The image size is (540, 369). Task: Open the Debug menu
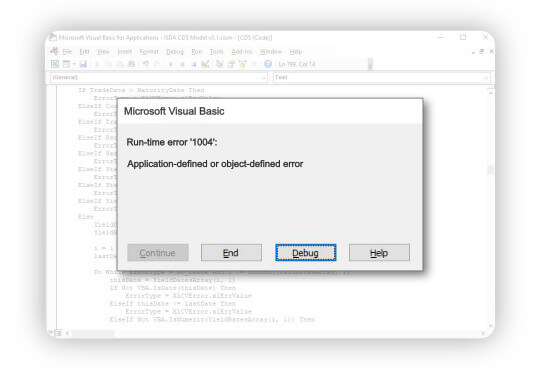175,52
